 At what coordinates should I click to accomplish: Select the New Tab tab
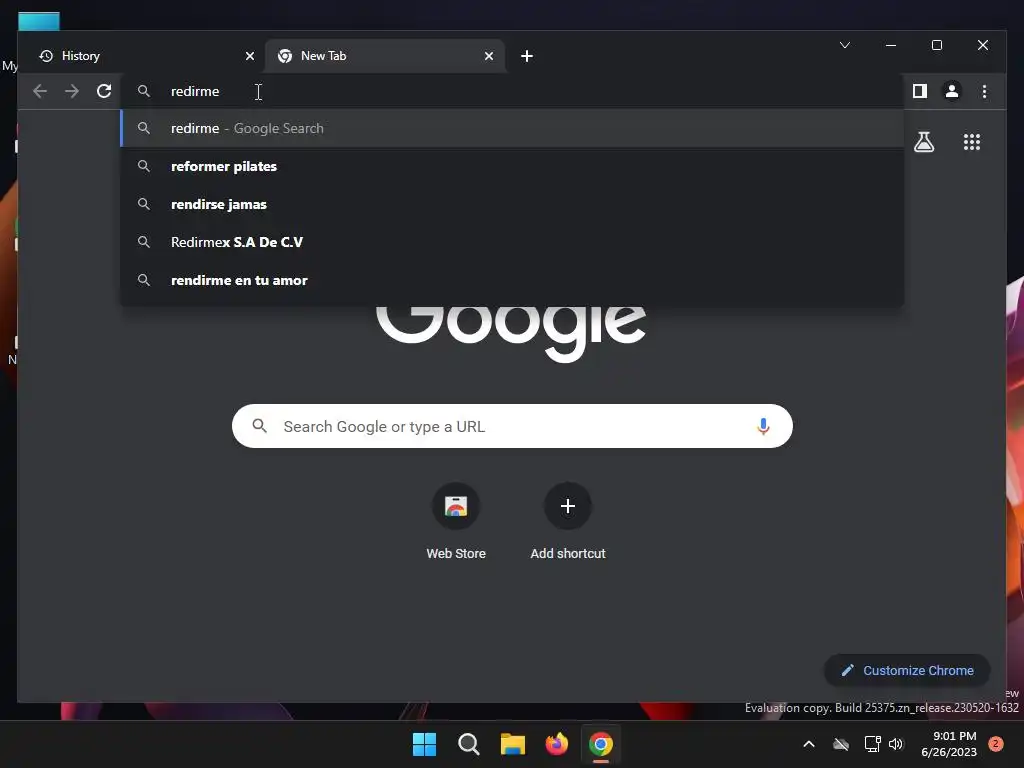(x=385, y=56)
